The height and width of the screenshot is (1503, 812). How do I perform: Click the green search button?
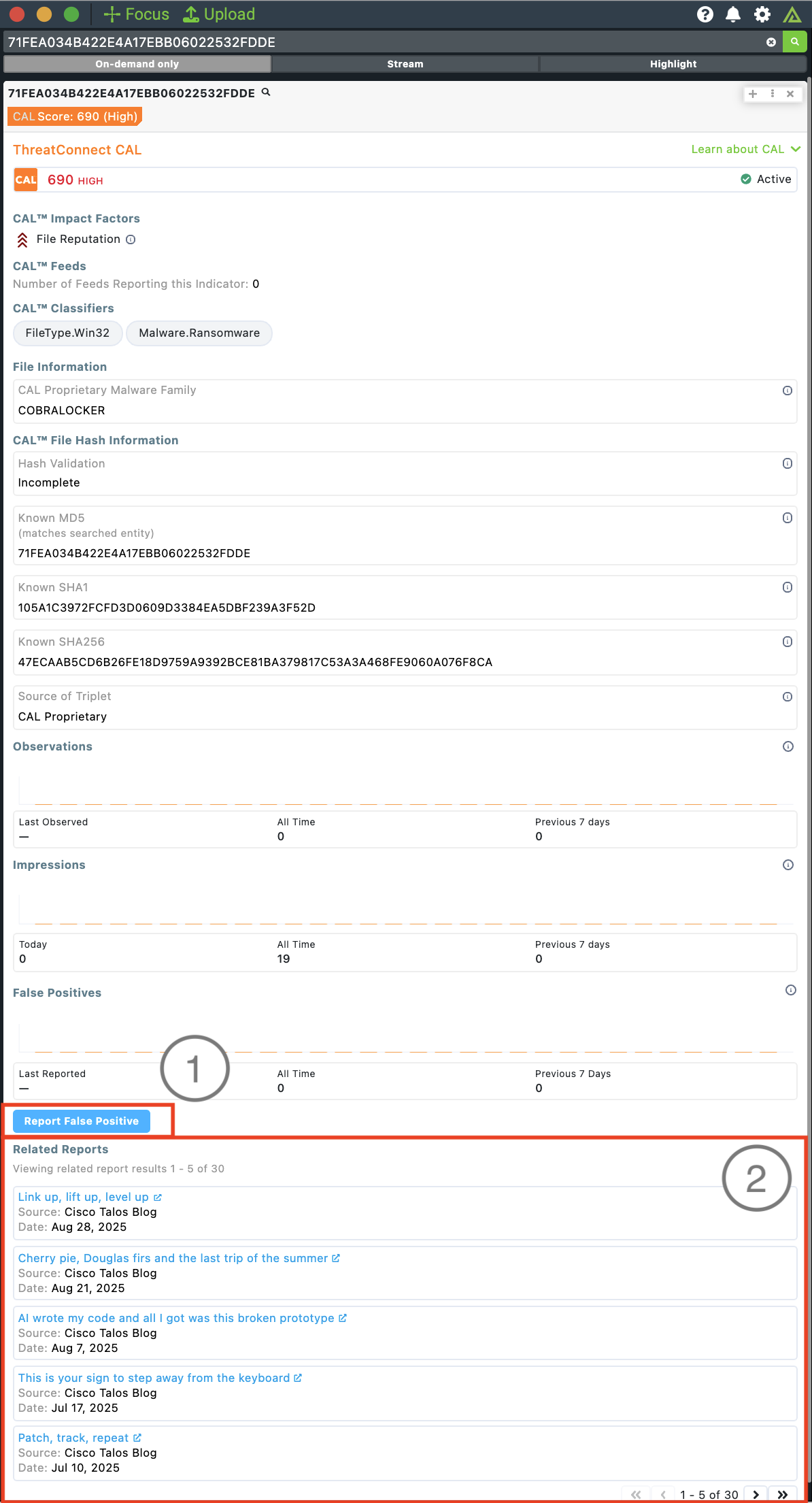pos(794,42)
